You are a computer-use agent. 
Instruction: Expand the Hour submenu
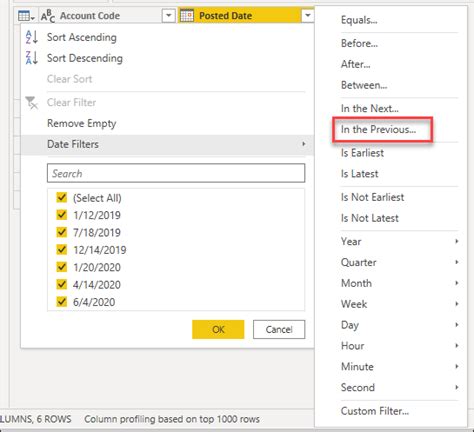point(457,346)
